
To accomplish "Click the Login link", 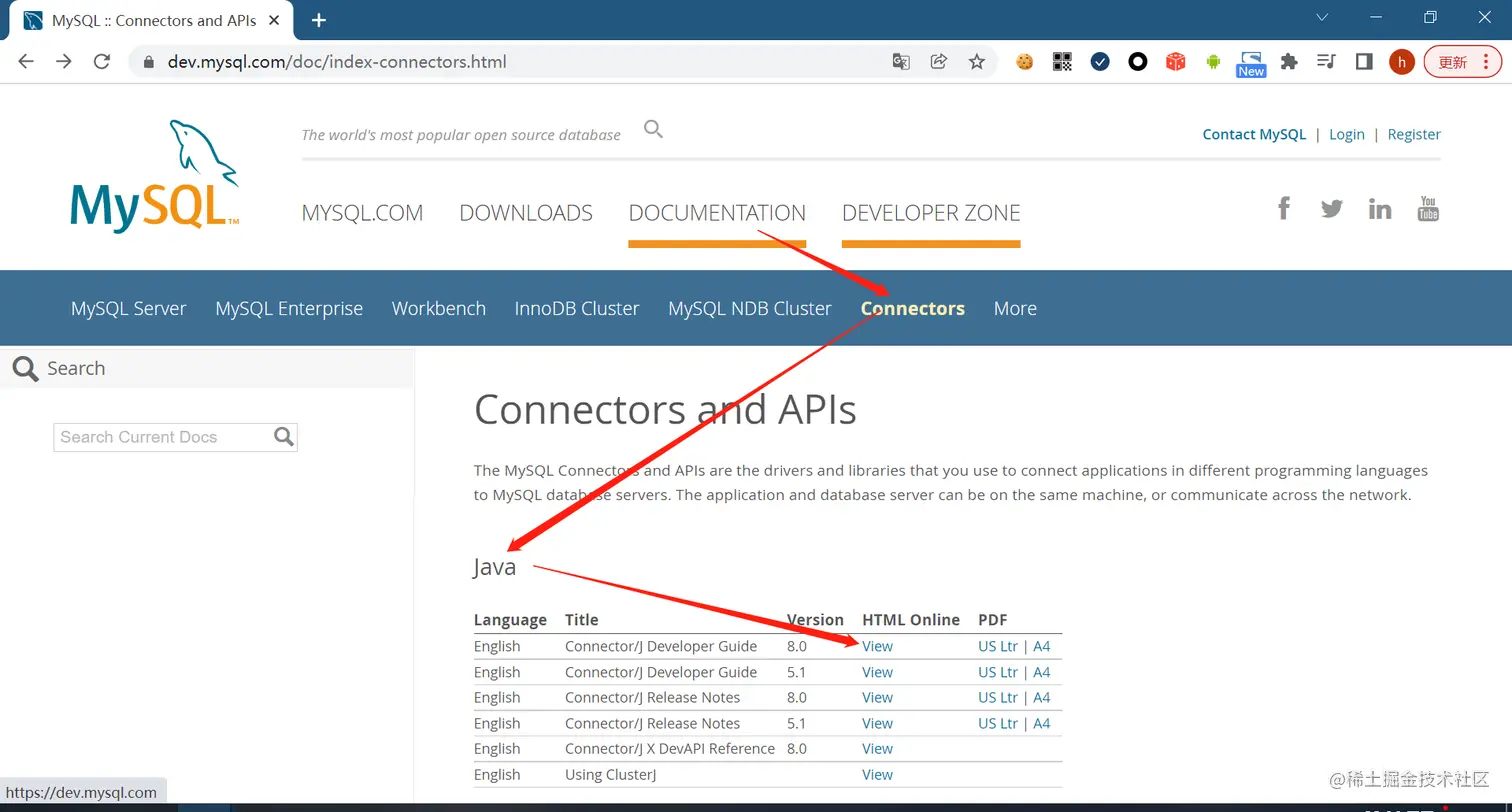I will click(1347, 134).
